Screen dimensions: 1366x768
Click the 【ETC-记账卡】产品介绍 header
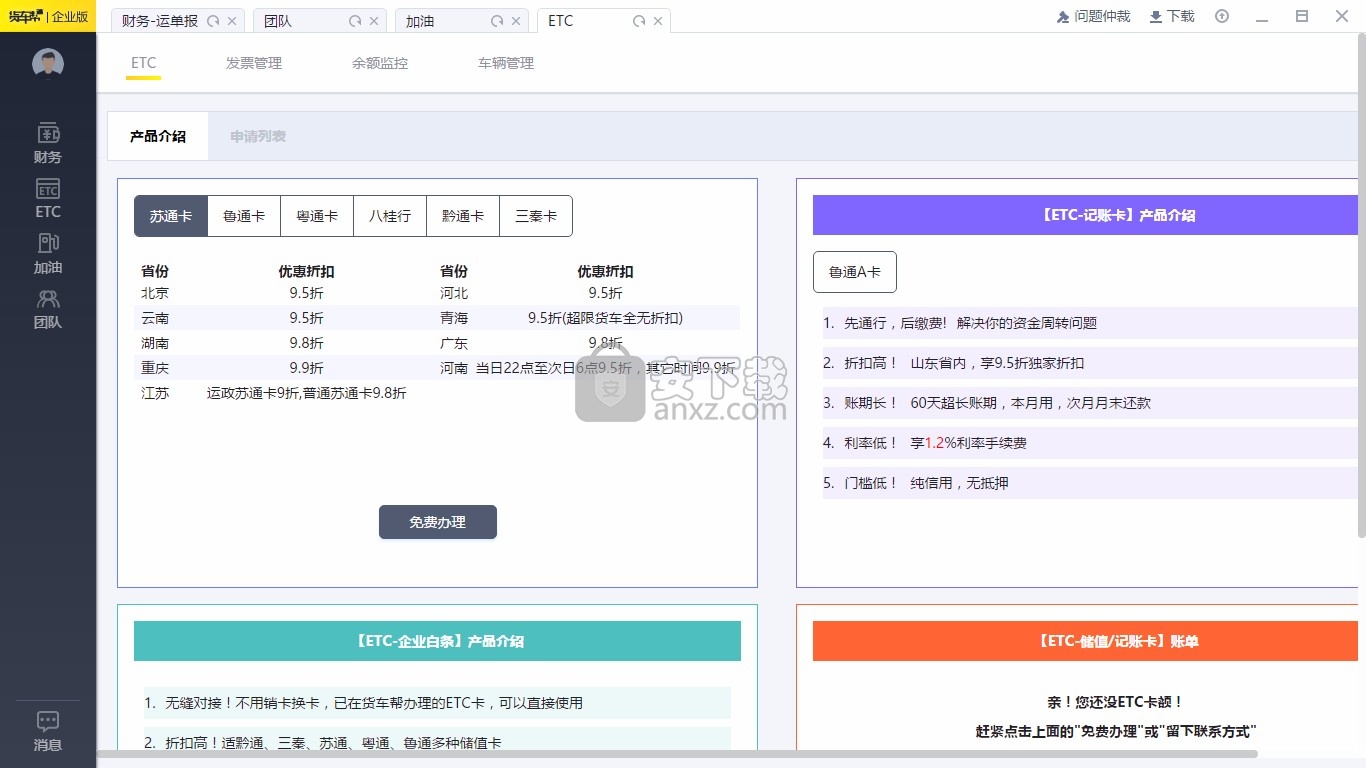coord(1086,215)
